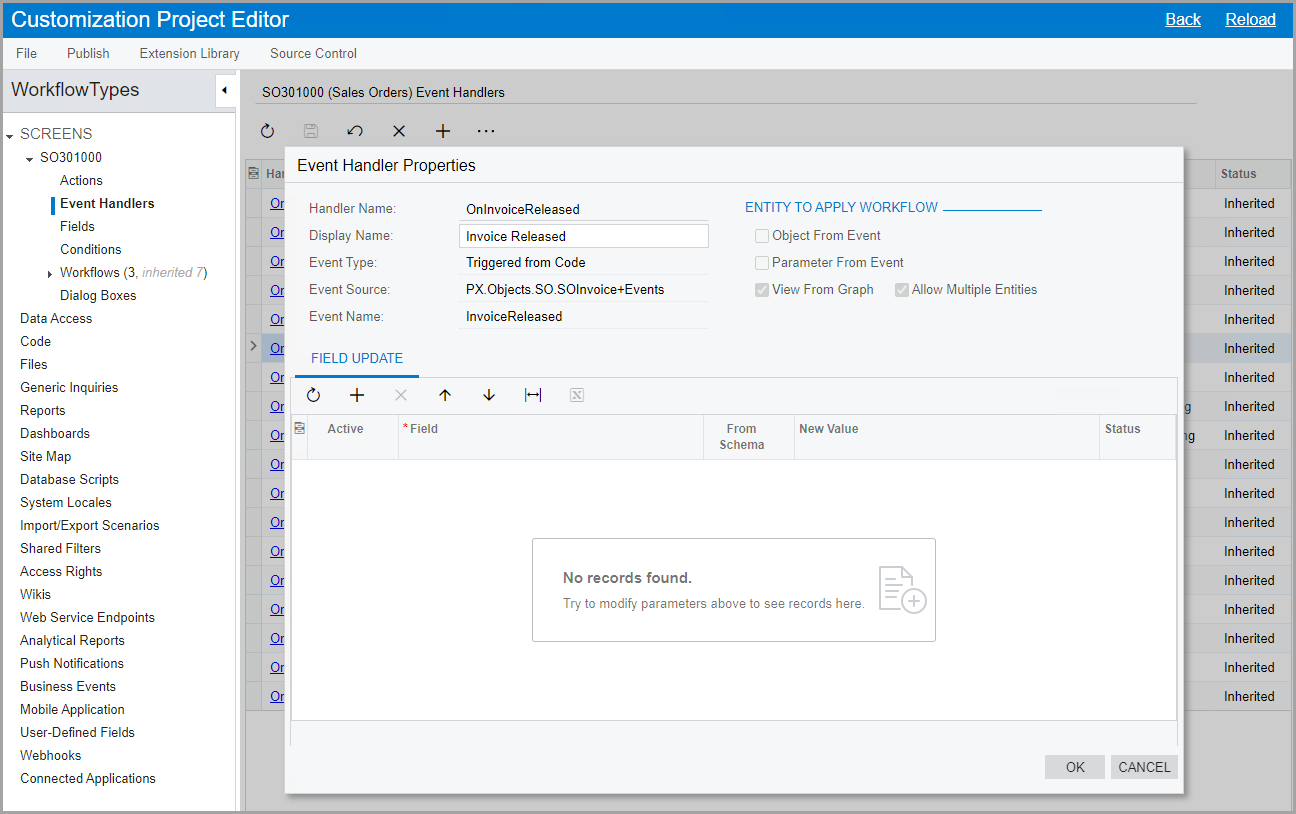Click the refresh icon in Field Update toolbar
This screenshot has width=1296, height=814.
click(x=313, y=395)
